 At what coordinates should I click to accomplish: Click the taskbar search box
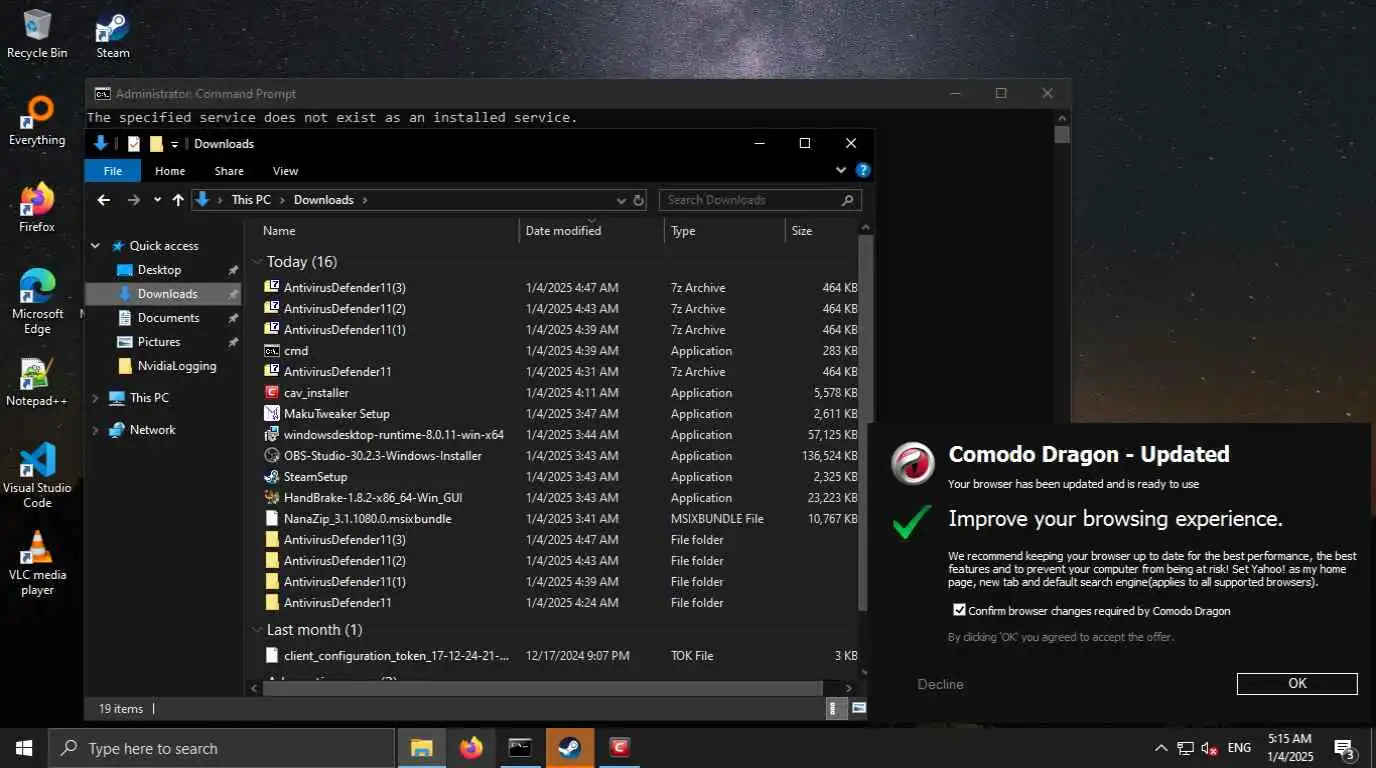[x=222, y=748]
